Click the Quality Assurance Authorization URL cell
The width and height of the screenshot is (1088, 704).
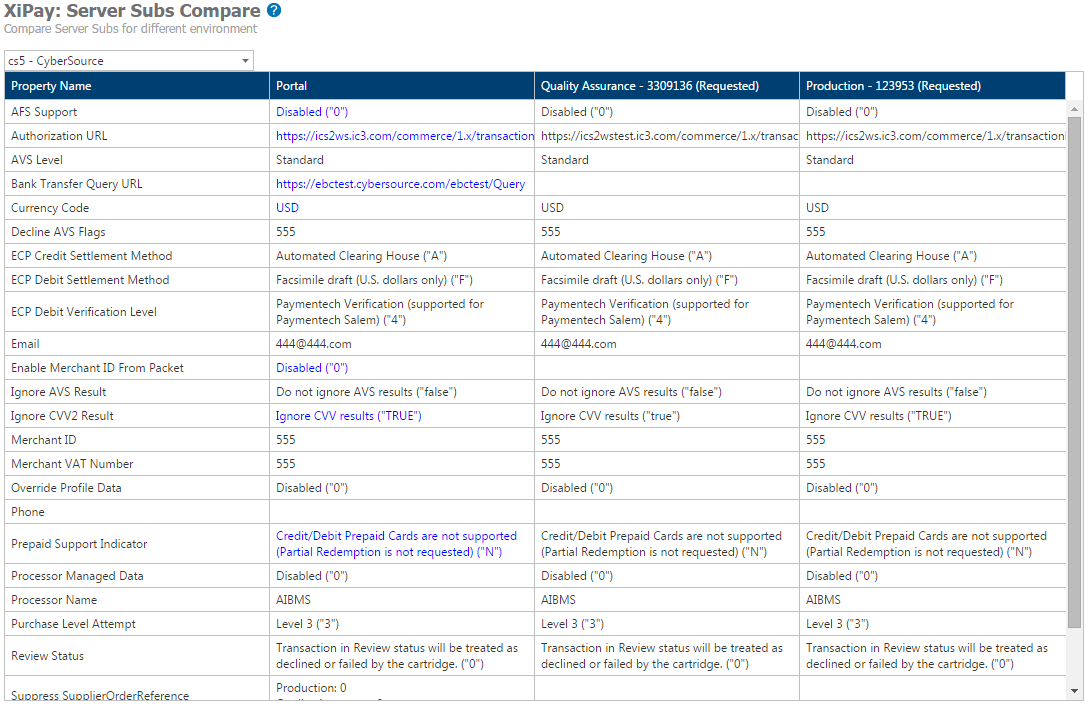(x=666, y=136)
